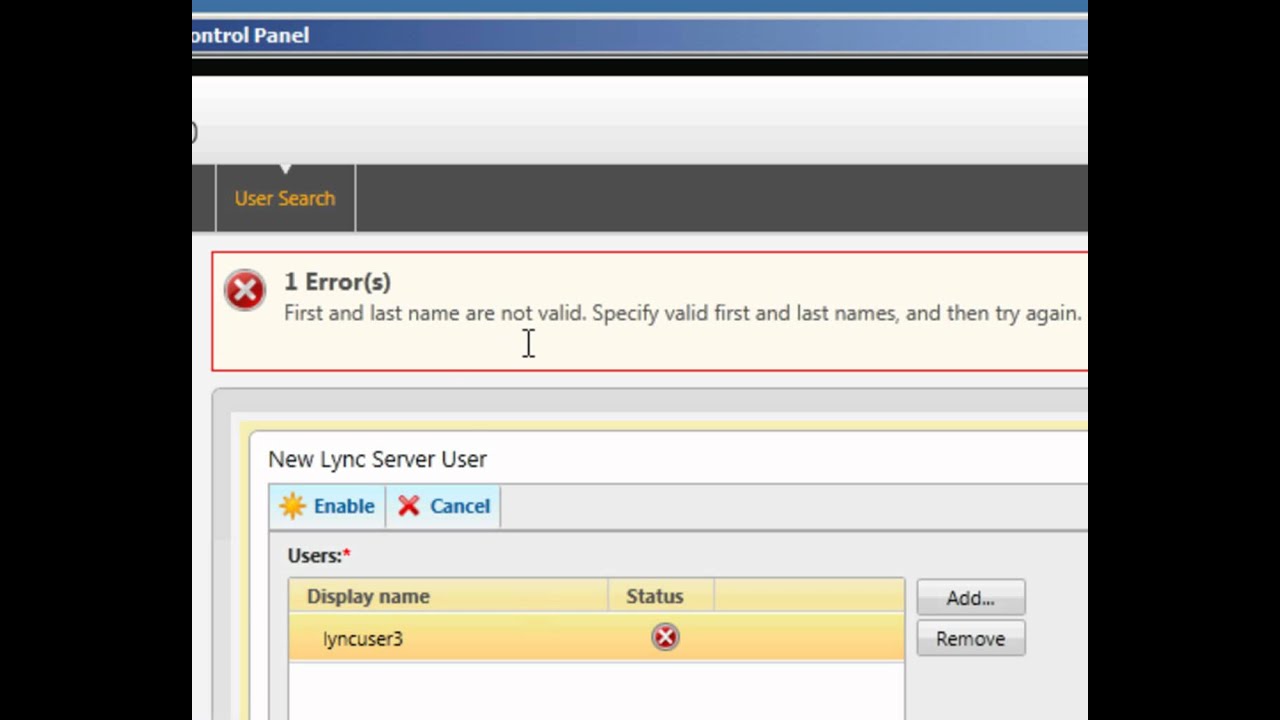Sort by the Display name column header
The image size is (1280, 720).
[x=368, y=596]
